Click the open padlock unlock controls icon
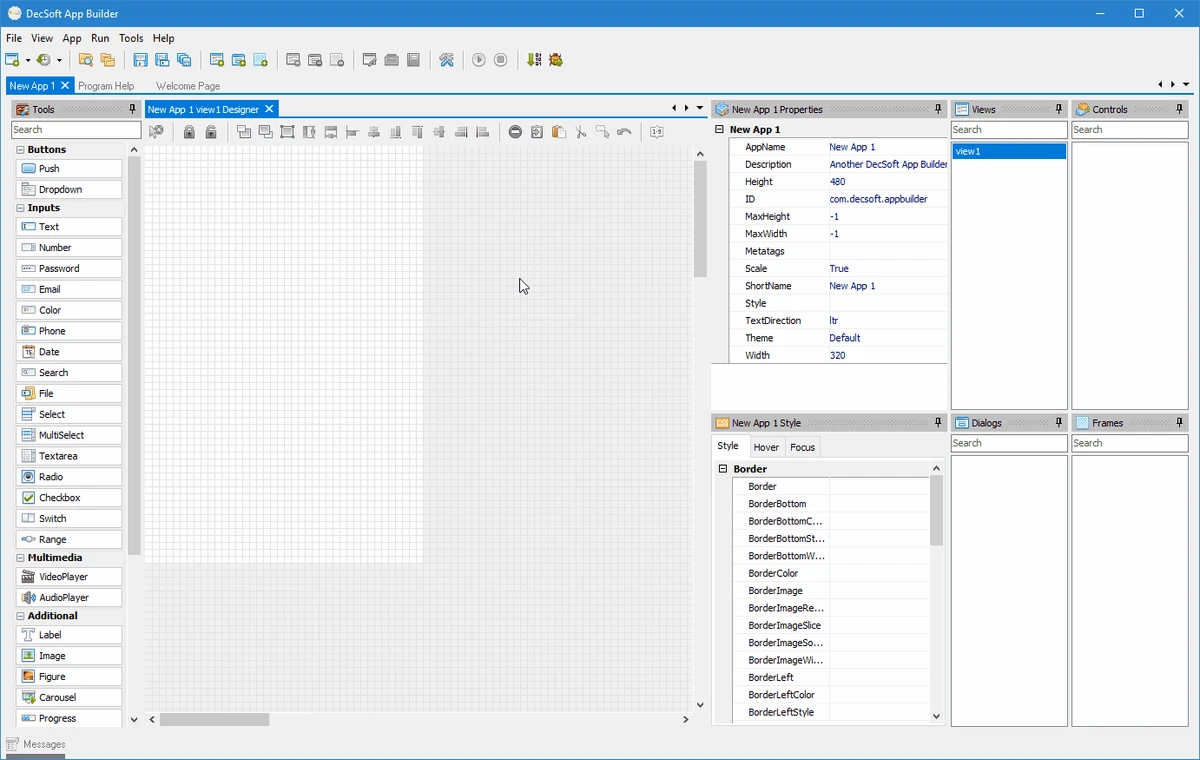 coord(211,131)
